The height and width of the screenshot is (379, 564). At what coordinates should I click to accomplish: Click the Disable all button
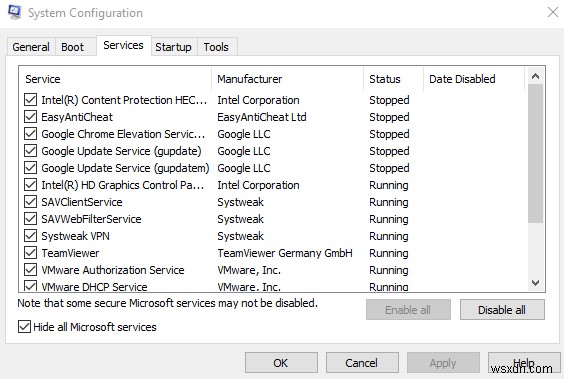click(502, 310)
